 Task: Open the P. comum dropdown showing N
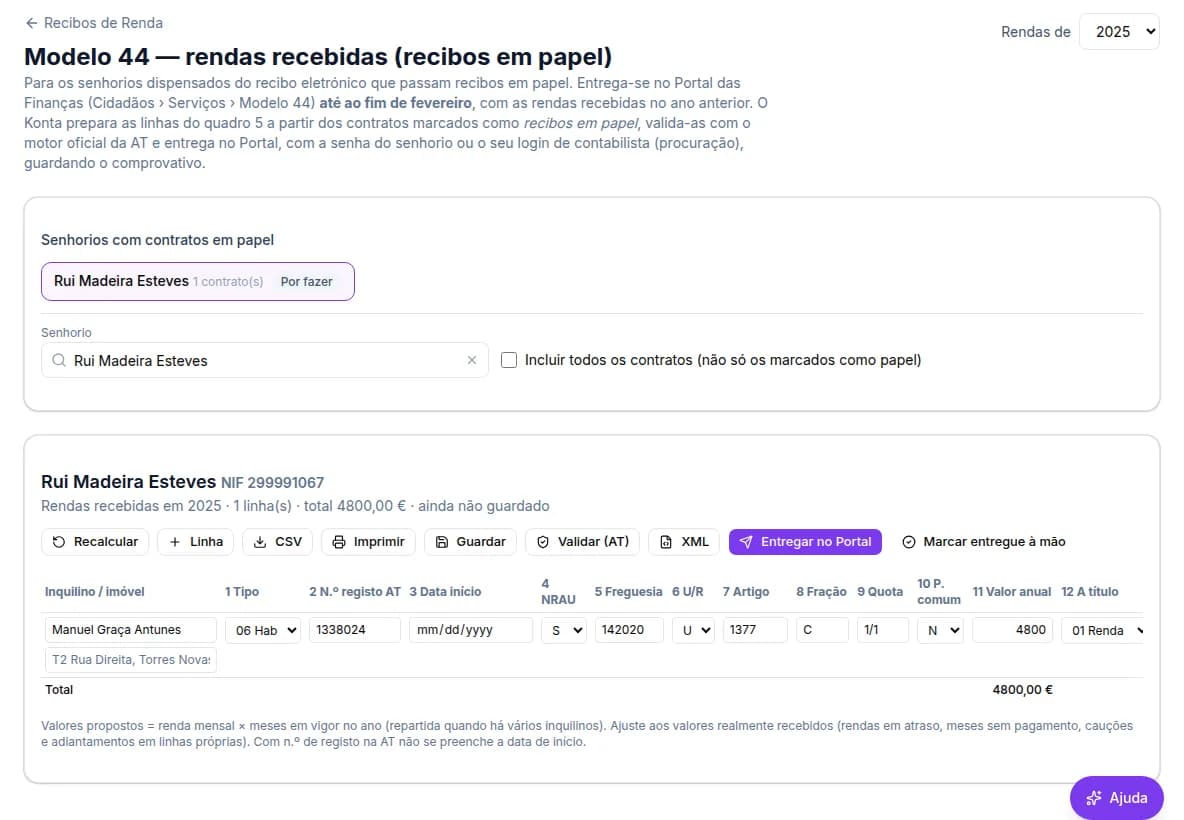point(940,630)
